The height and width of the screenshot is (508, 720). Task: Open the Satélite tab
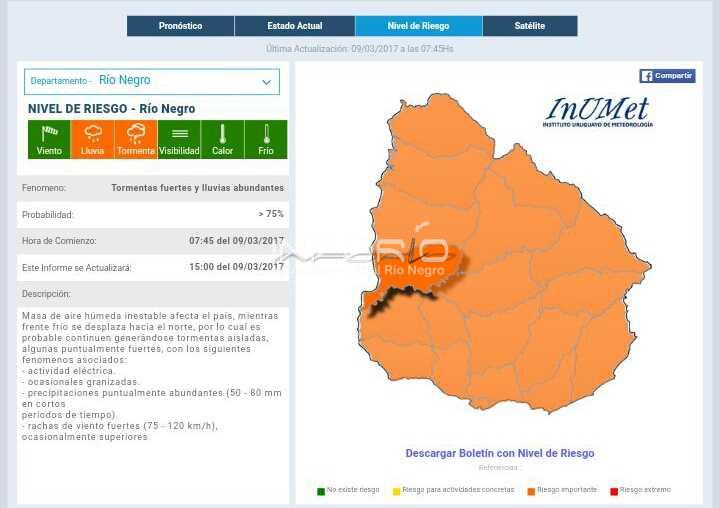(x=530, y=26)
